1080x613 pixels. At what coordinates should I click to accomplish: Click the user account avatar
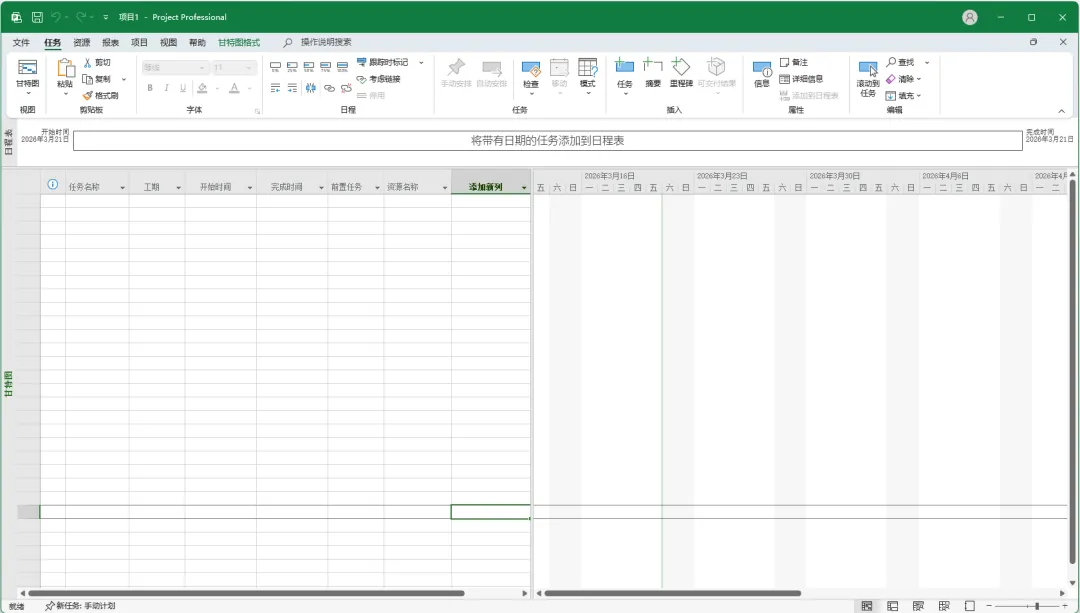point(970,17)
